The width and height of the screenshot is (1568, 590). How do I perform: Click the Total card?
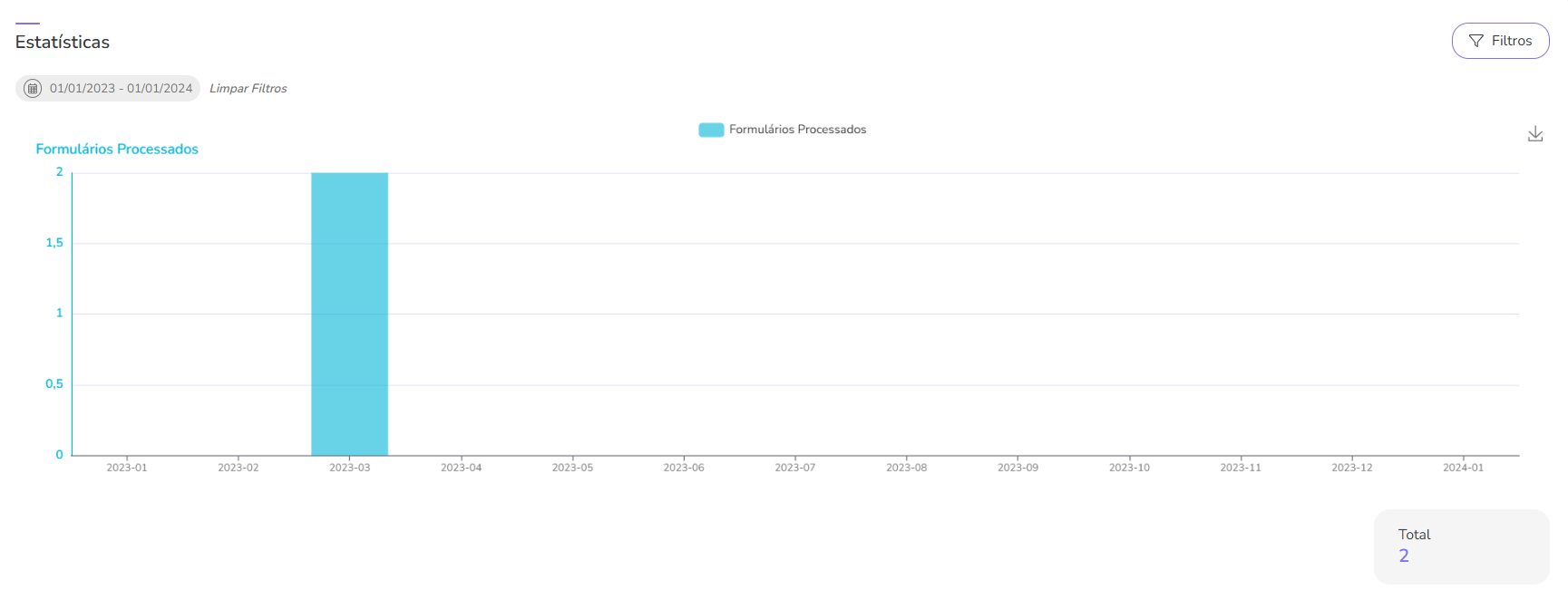point(1461,546)
